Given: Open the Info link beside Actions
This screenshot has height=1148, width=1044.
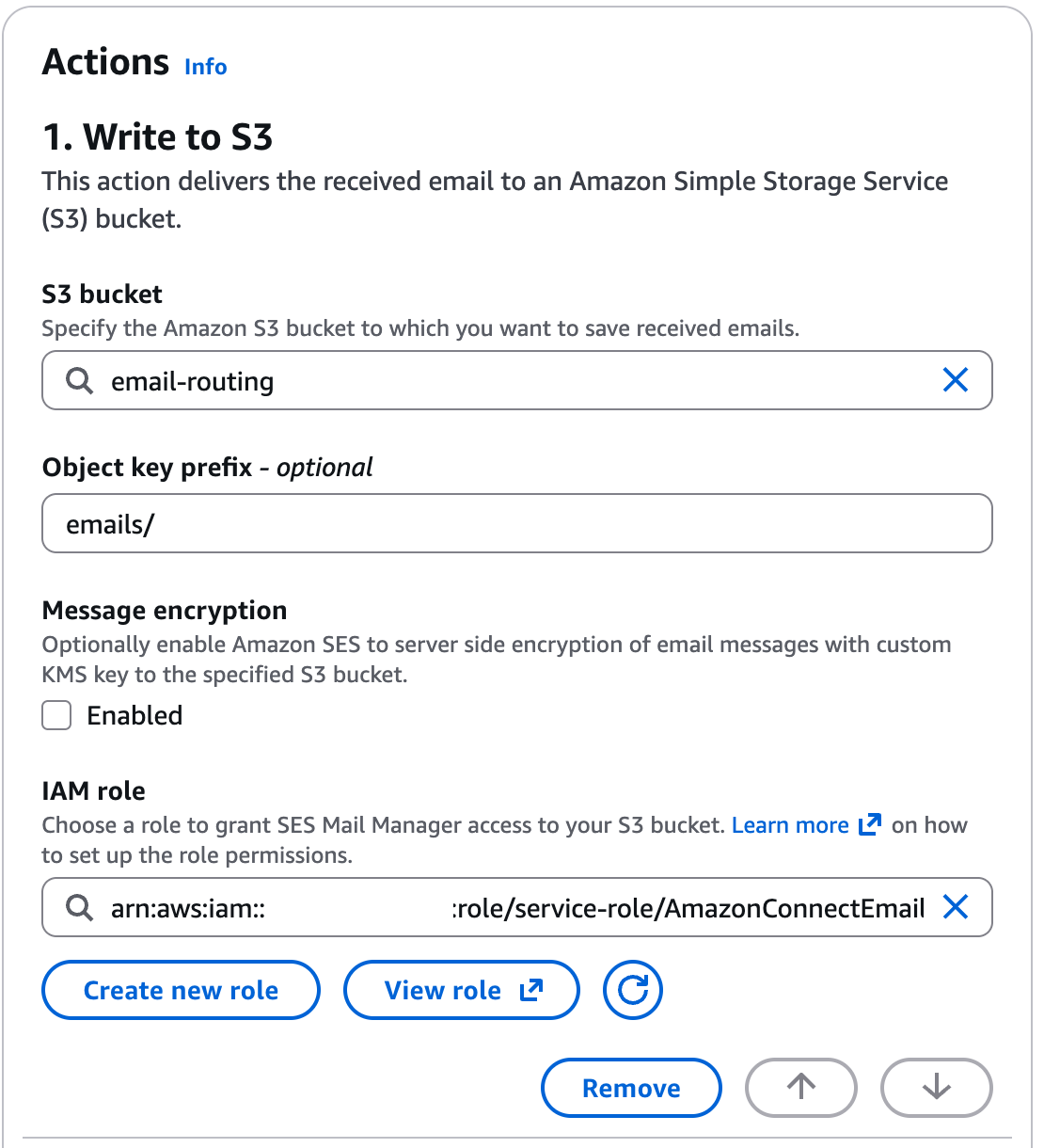Looking at the screenshot, I should click(x=205, y=67).
